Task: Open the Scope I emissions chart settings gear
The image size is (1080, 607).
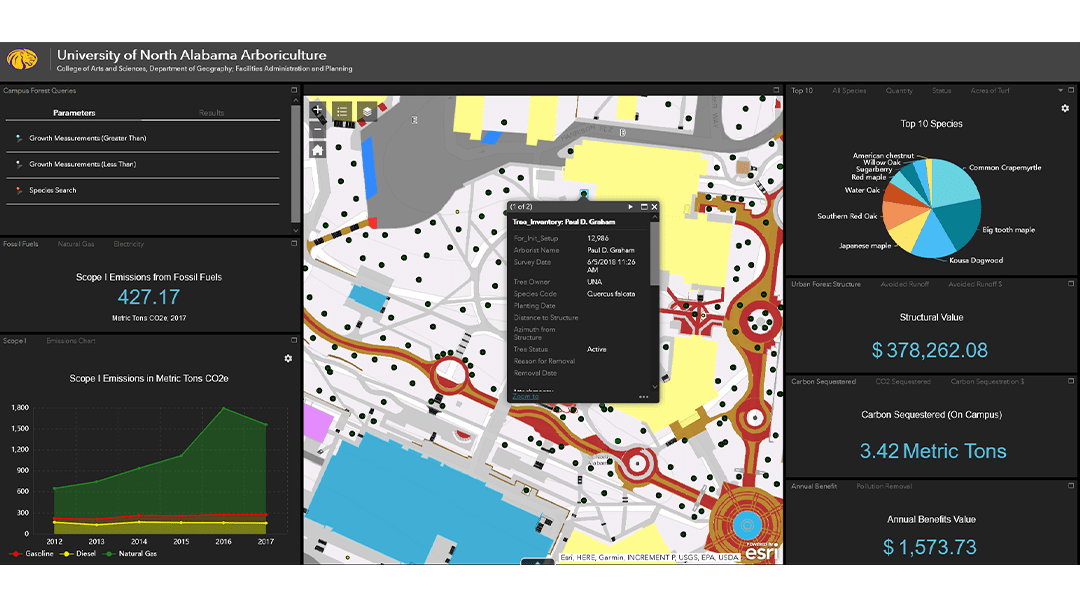Action: pos(287,358)
